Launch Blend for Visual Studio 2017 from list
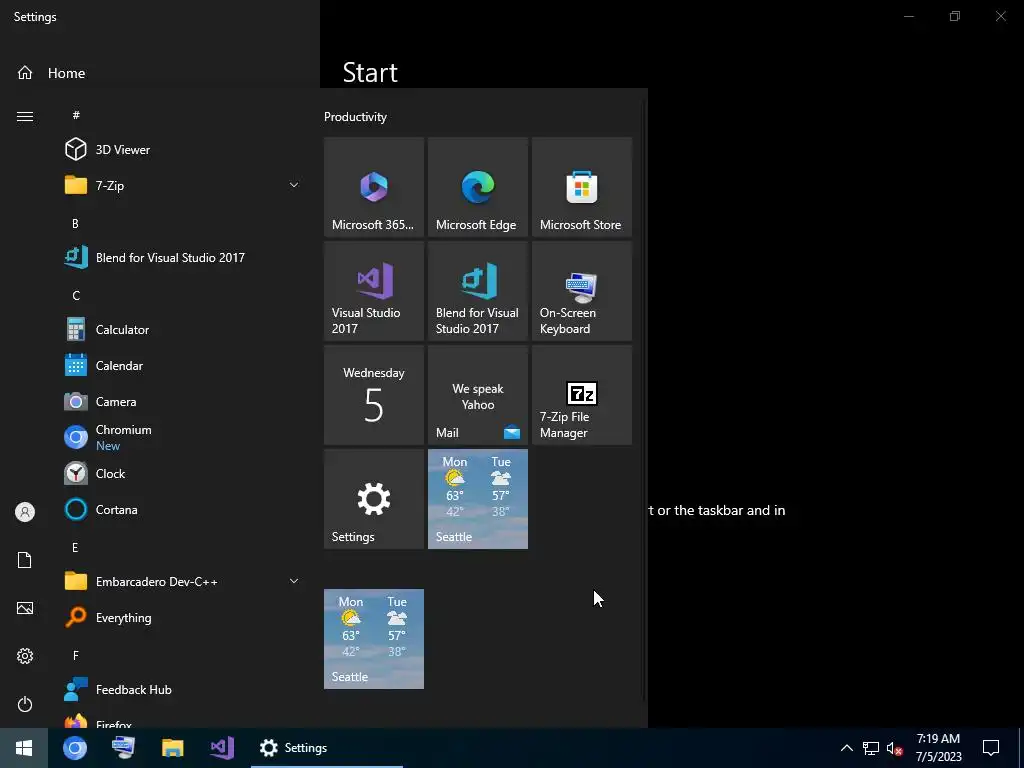 pyautogui.click(x=183, y=257)
